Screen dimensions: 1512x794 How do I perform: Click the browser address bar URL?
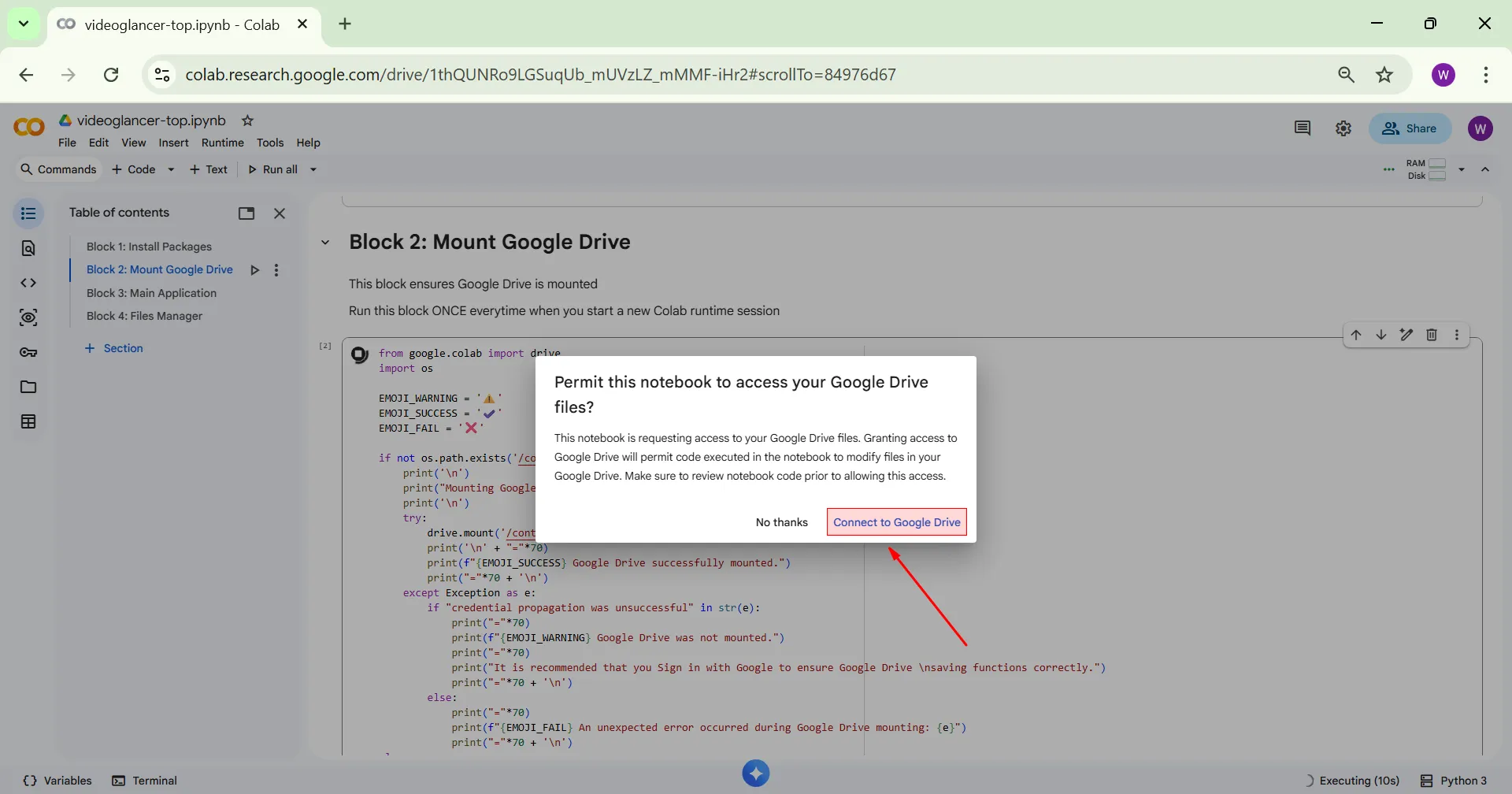(540, 75)
